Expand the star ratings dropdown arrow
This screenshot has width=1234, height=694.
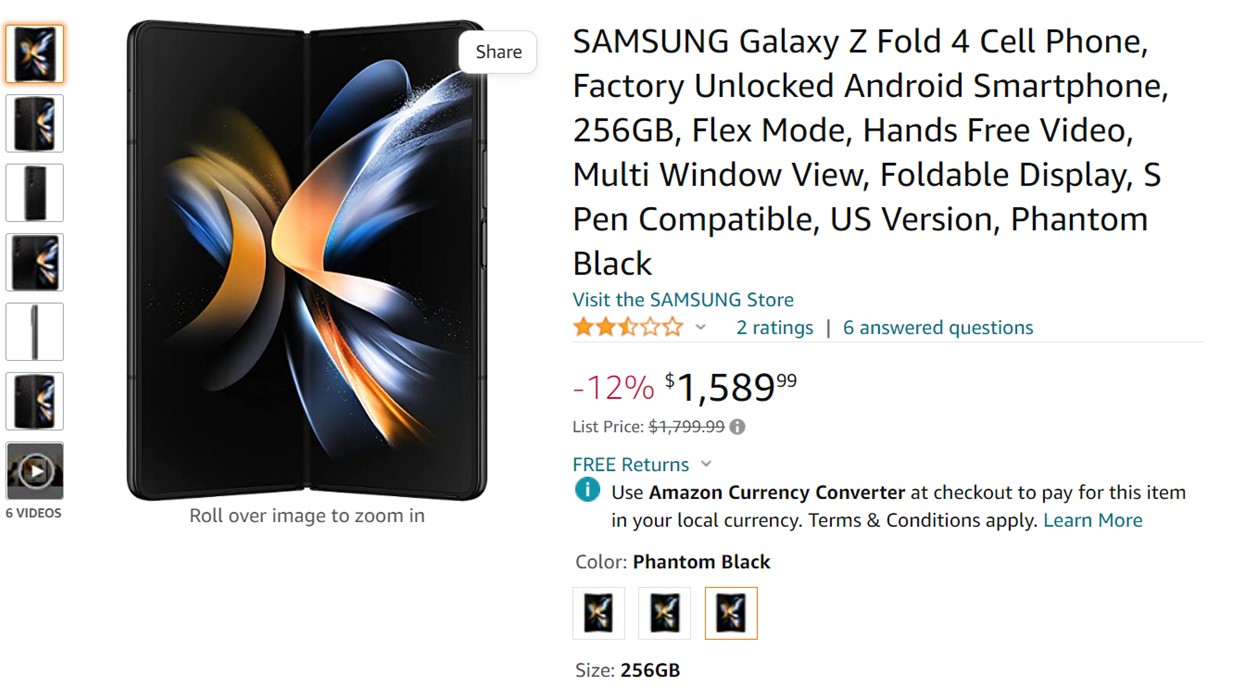click(701, 327)
